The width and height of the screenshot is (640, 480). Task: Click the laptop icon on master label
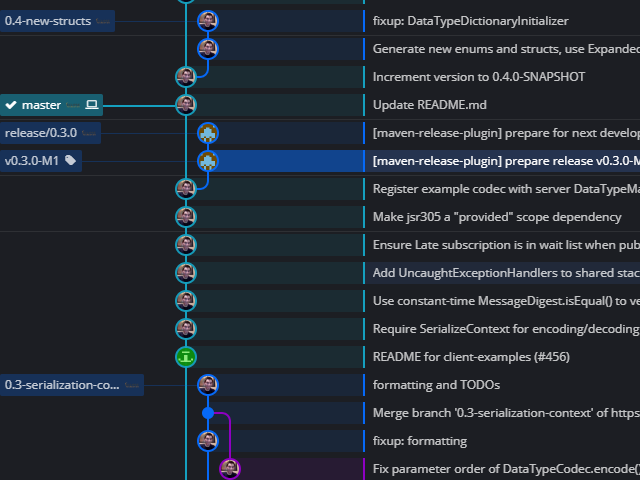tap(92, 105)
